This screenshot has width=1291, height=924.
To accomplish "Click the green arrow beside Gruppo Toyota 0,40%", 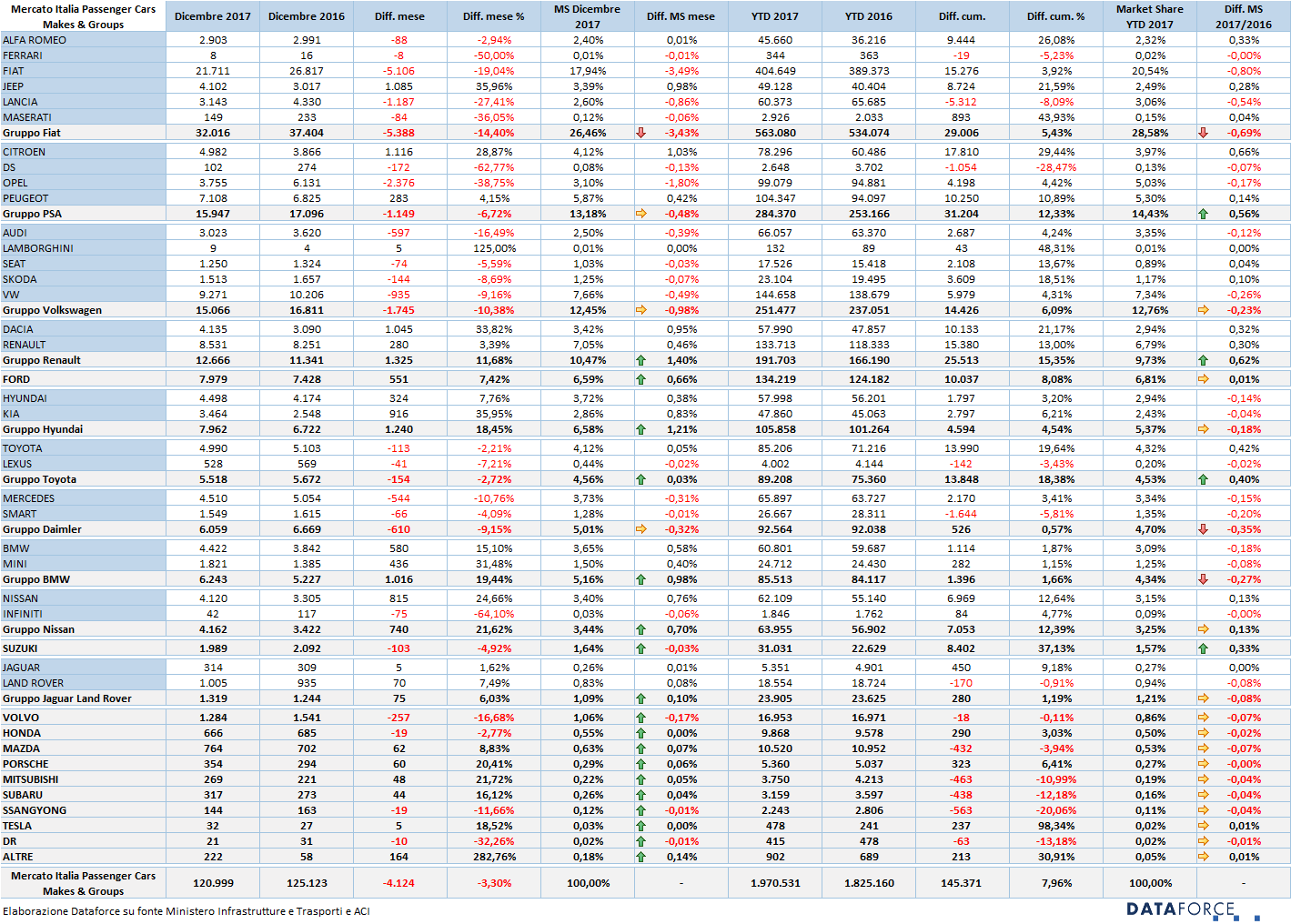I will (x=1203, y=479).
